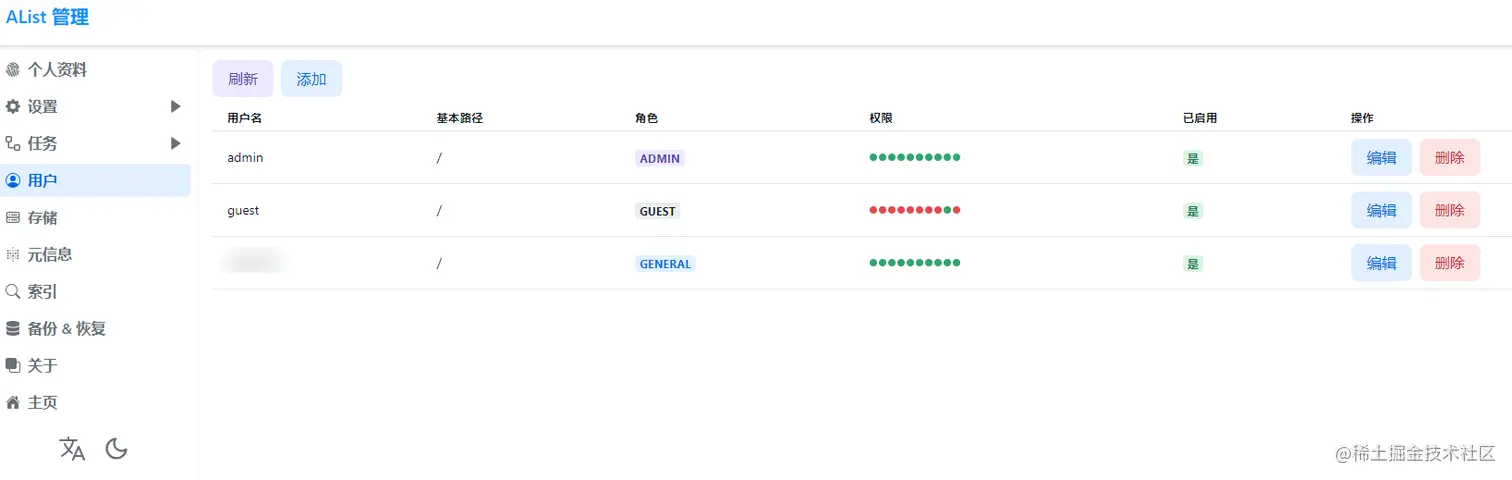Click the 刷新 button
Viewport: 1512px width, 480px height.
(243, 79)
